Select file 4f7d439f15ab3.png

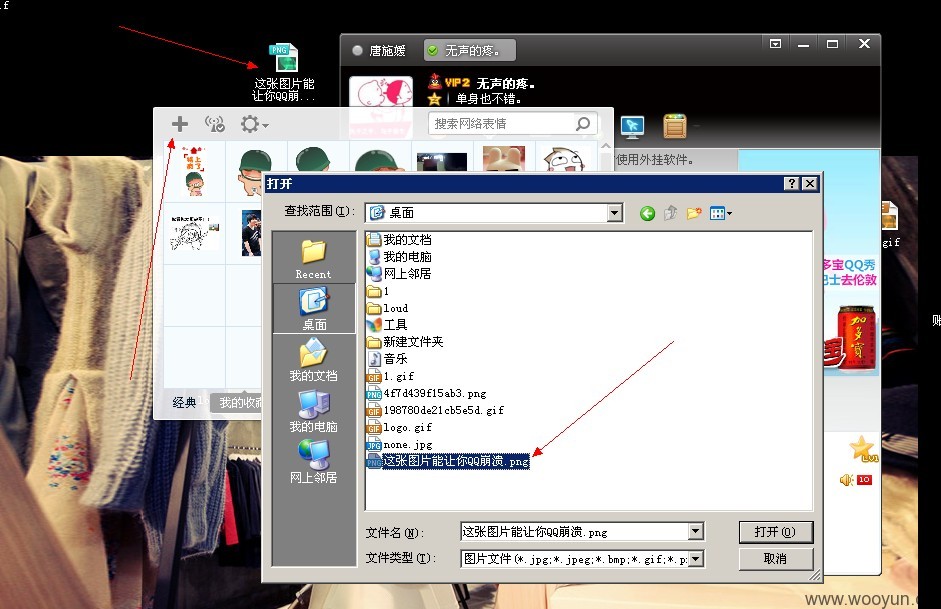pos(427,393)
